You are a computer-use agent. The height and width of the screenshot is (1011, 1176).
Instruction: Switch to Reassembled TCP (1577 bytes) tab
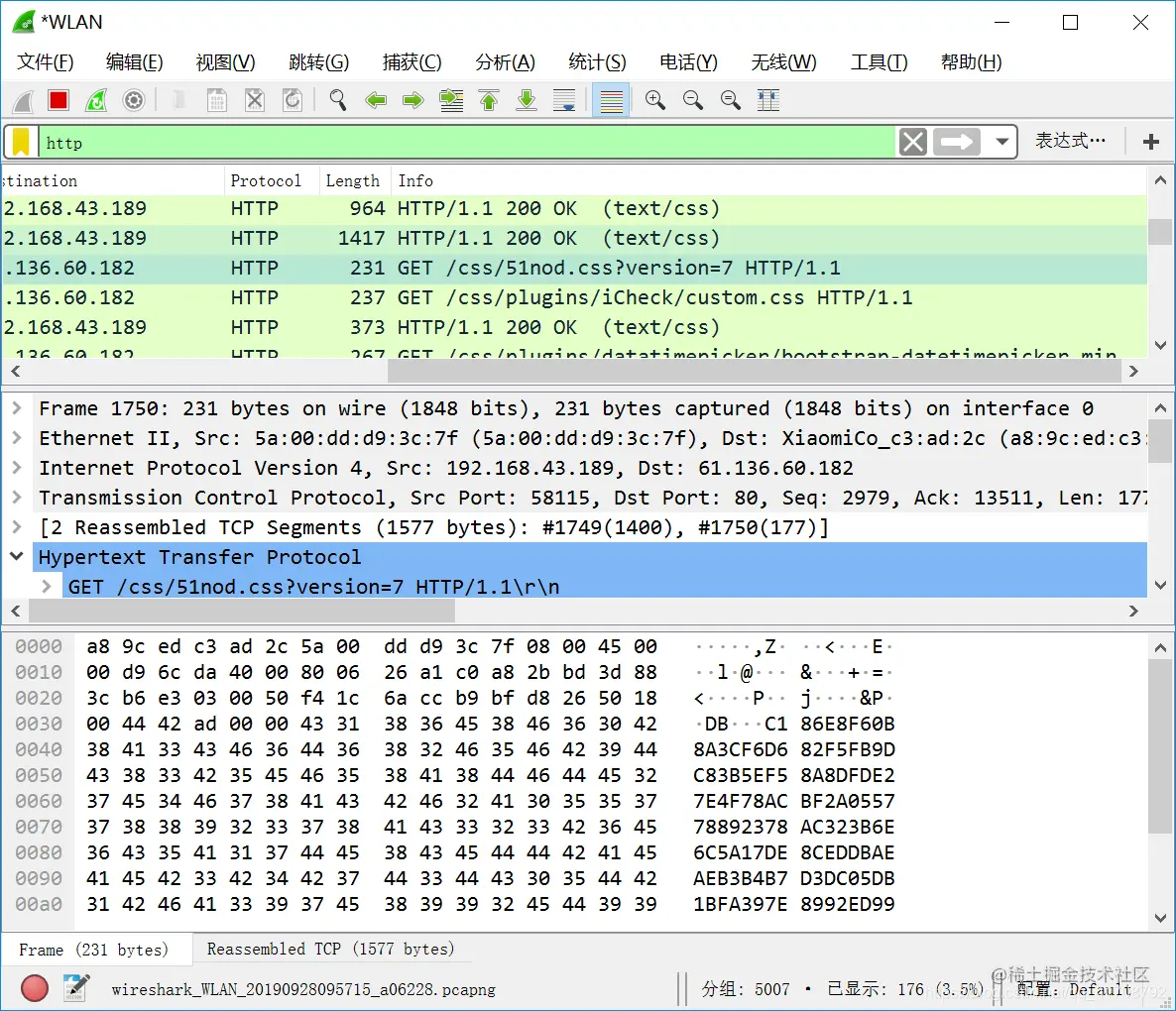coord(331,949)
